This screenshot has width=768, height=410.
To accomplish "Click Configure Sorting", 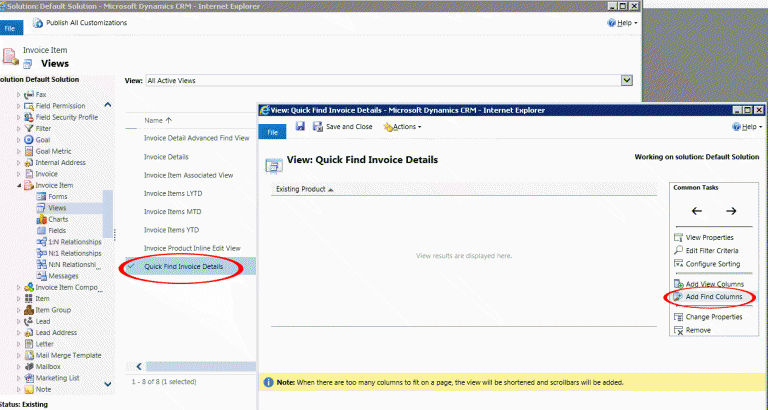I will coord(707,264).
